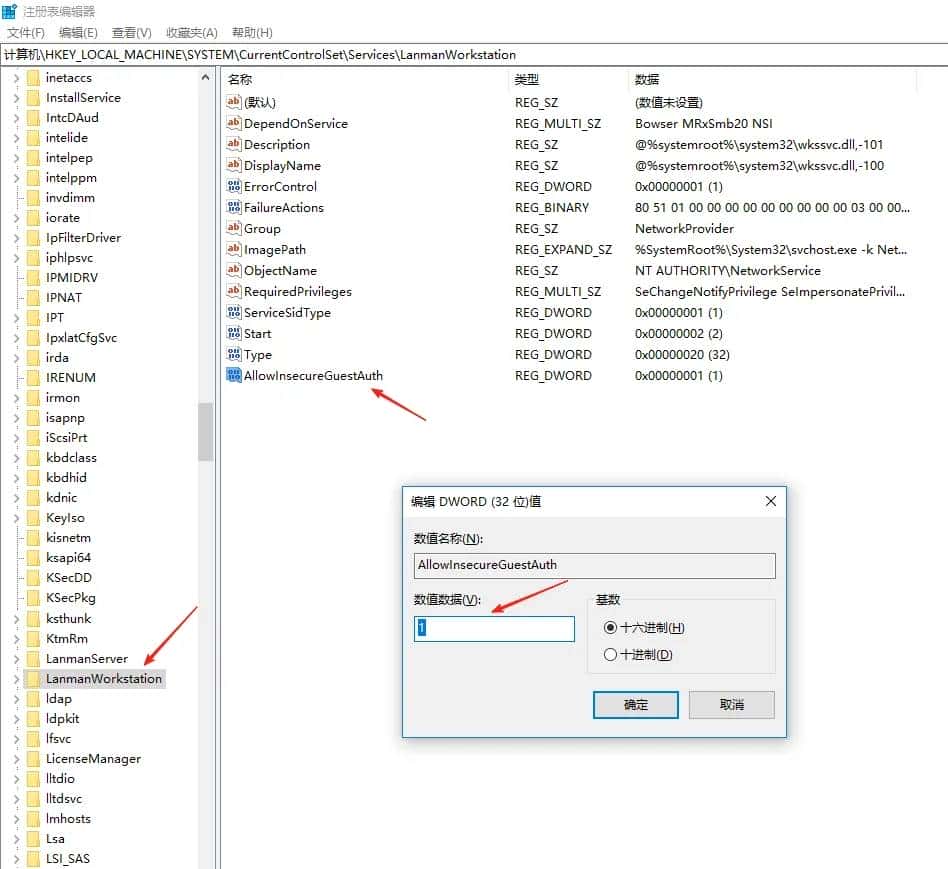
Task: Click the string icon next to DisplayName
Action: click(x=233, y=165)
